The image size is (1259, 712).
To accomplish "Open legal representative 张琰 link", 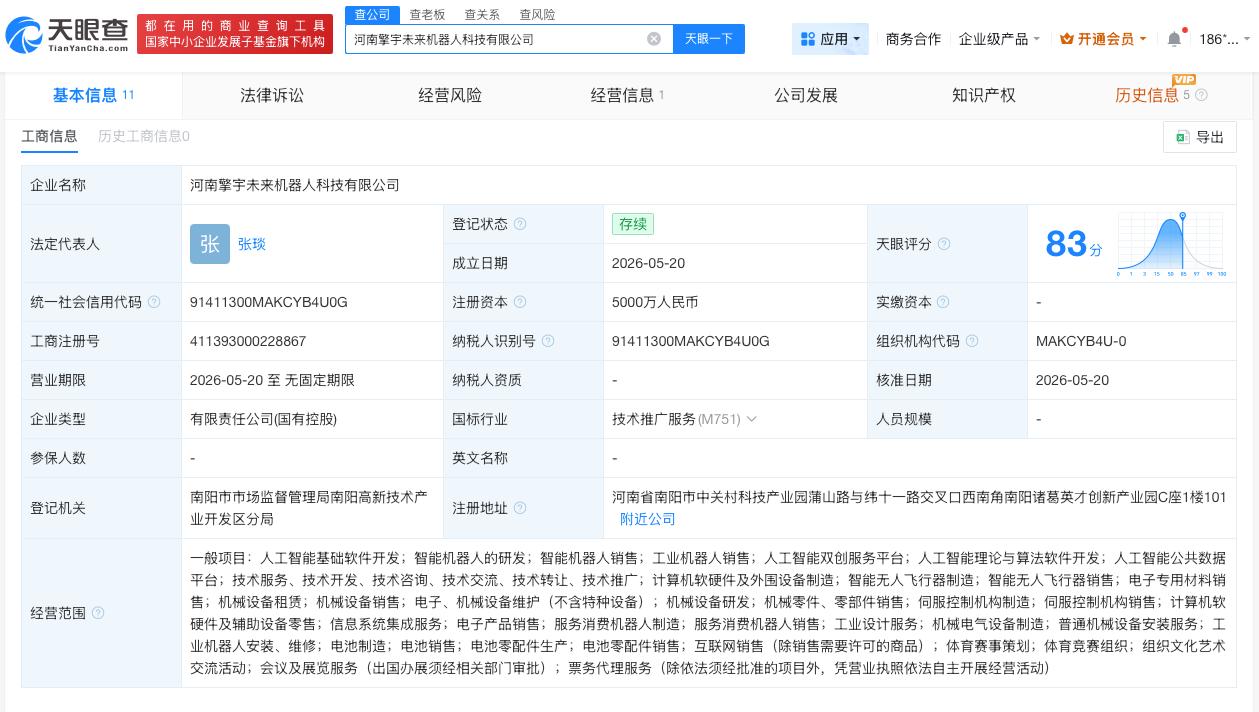I will click(x=252, y=244).
